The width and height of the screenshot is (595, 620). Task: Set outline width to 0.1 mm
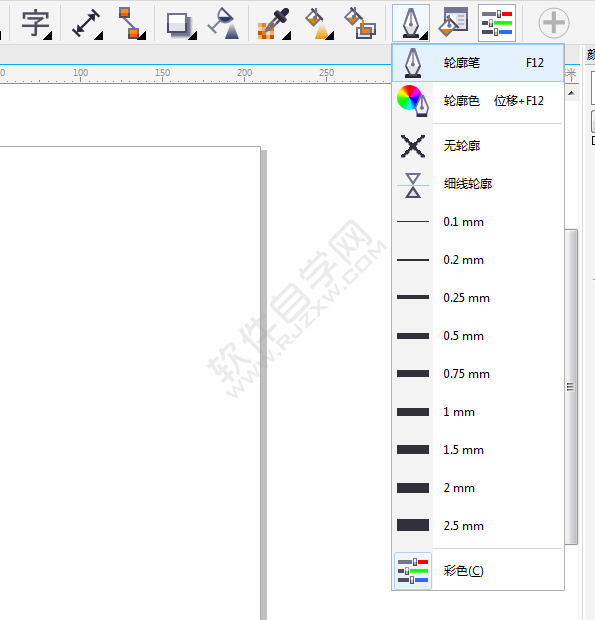[x=478, y=222]
